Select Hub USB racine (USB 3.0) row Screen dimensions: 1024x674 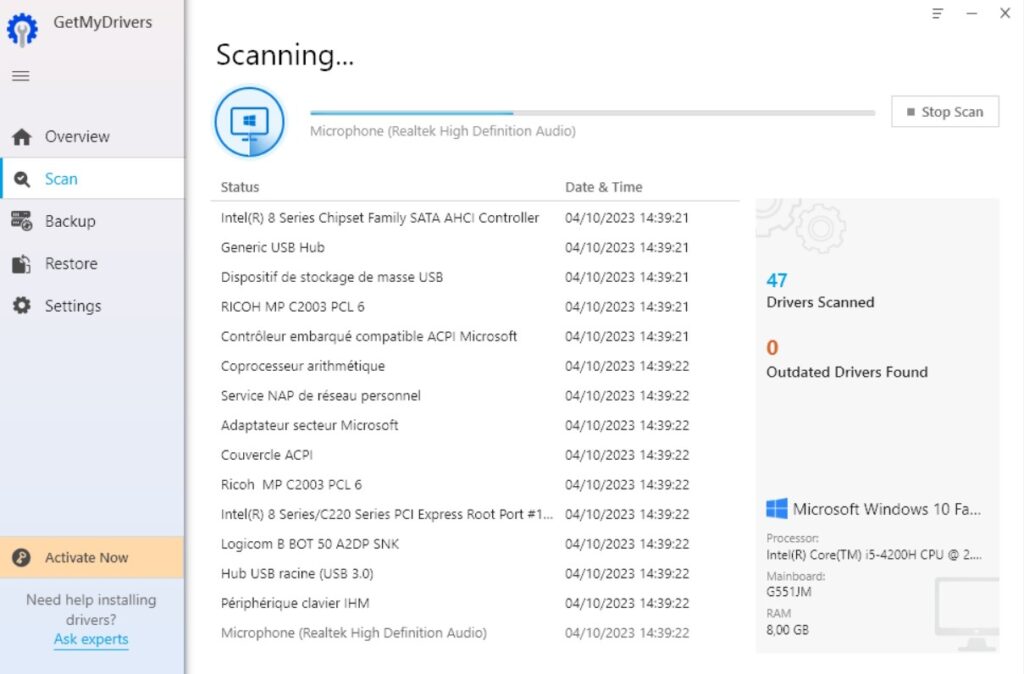[475, 573]
